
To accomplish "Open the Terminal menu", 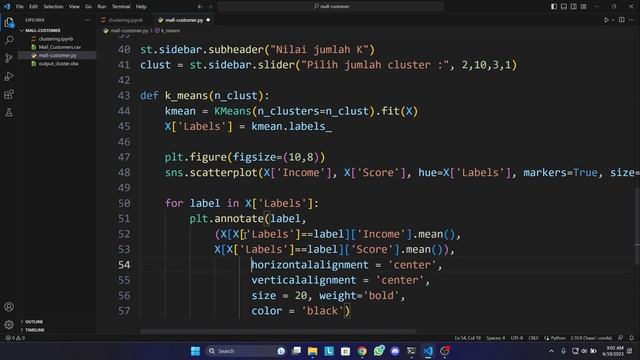I will (x=121, y=7).
